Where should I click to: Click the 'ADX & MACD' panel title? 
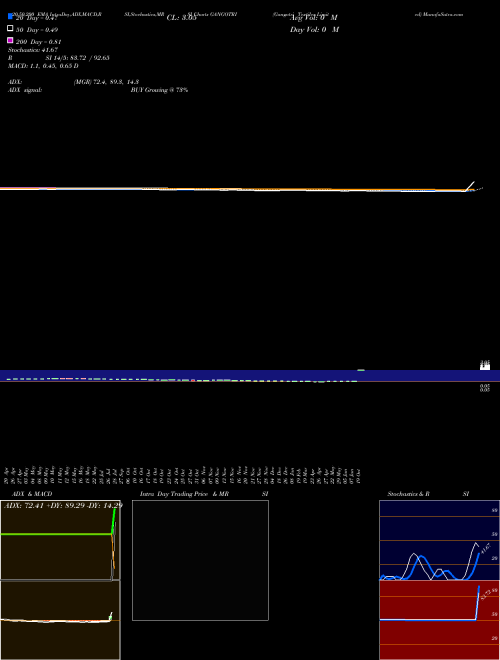(32, 494)
